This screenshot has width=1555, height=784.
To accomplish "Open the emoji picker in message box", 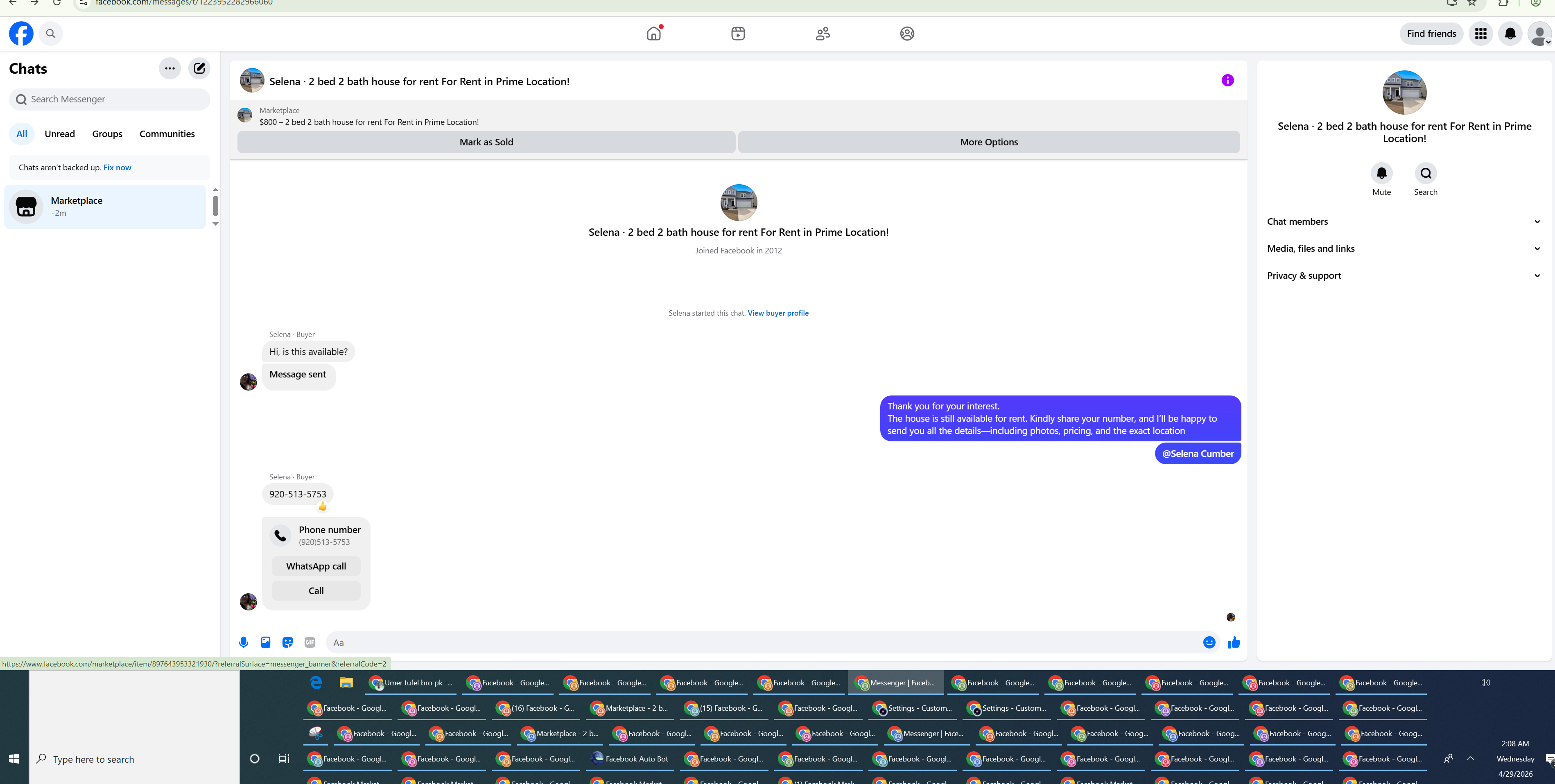I will pos(1209,642).
